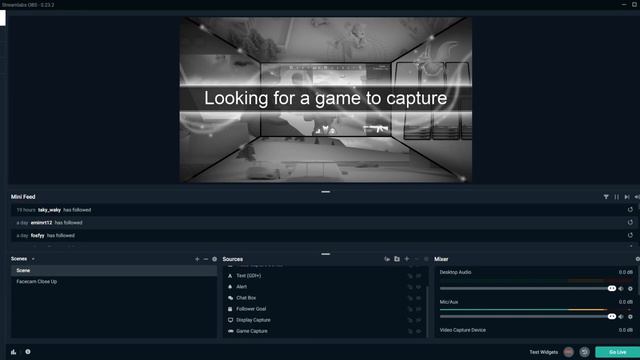Toggle the replay buffer button
This screenshot has height=360, width=640.
(x=584, y=352)
